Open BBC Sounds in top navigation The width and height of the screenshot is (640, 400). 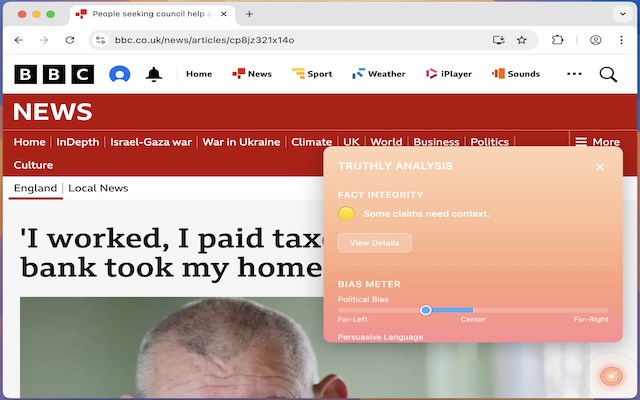click(x=516, y=74)
